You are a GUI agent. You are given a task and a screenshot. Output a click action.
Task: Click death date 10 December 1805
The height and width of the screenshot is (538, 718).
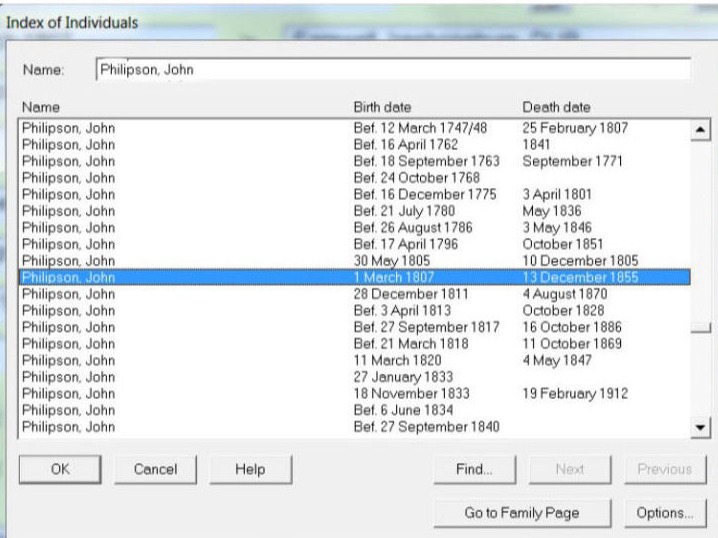580,261
